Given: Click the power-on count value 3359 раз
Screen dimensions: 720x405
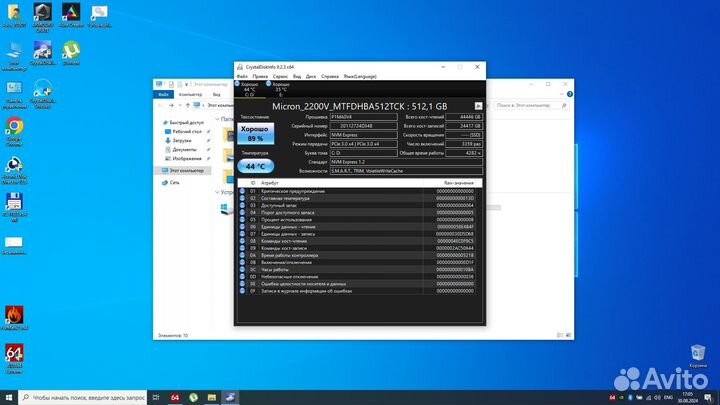Looking at the screenshot, I should 464,144.
